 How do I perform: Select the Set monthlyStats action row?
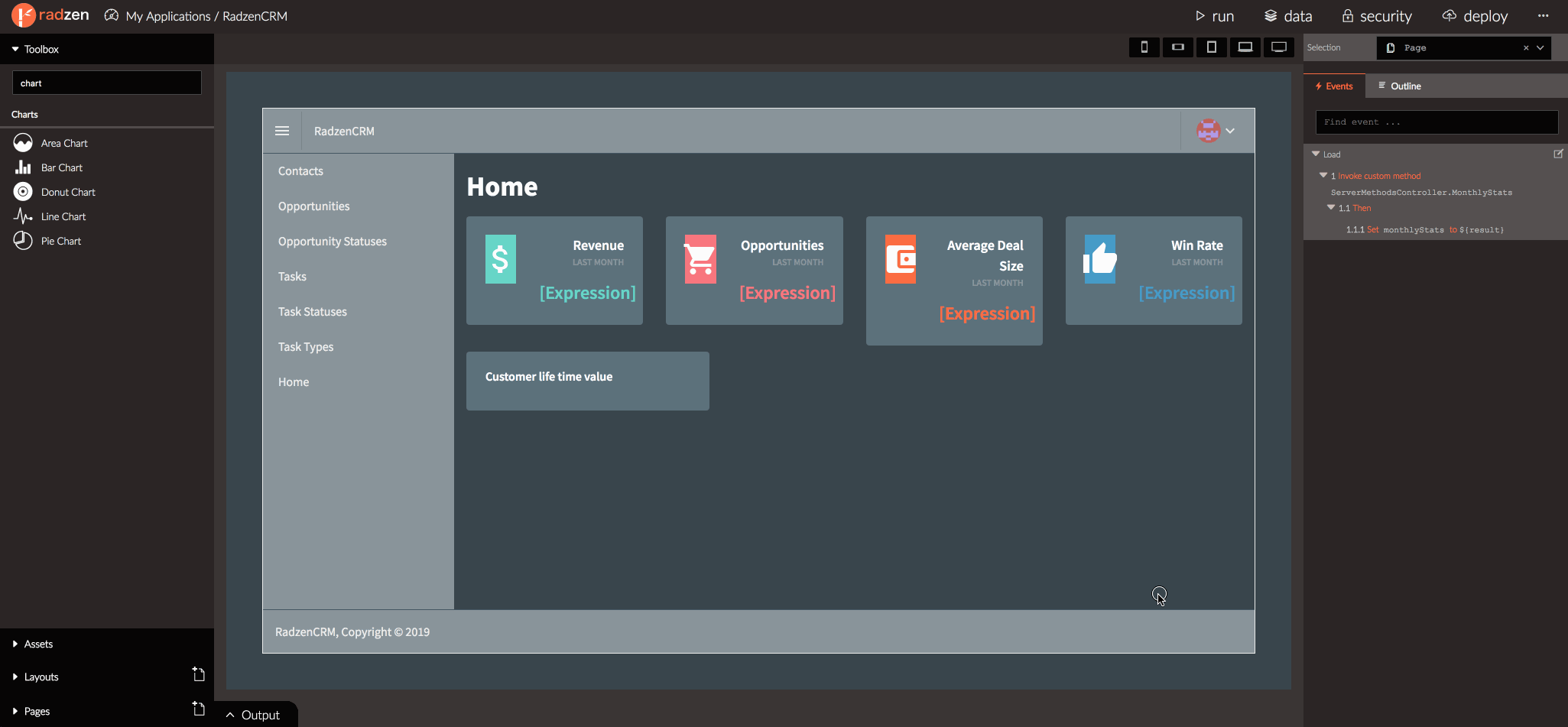pyautogui.click(x=1425, y=229)
